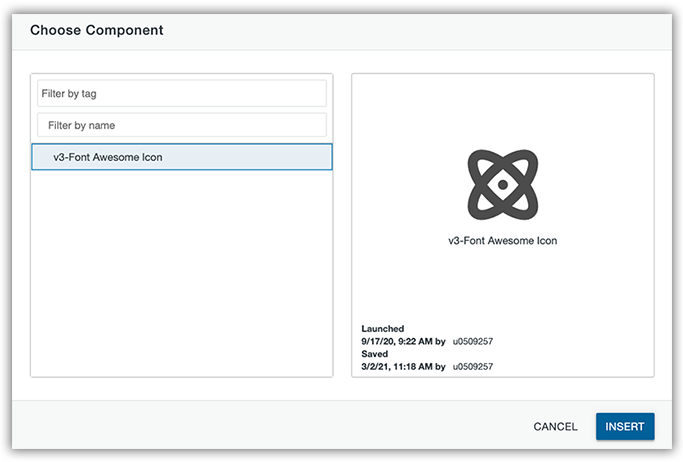Image resolution: width=683 pixels, height=462 pixels.
Task: Click the Saved label
Action: point(375,354)
